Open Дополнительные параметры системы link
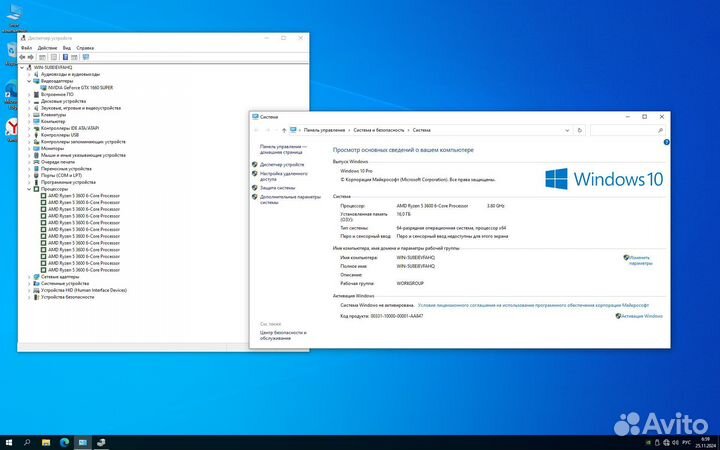The width and height of the screenshot is (720, 450). 290,199
